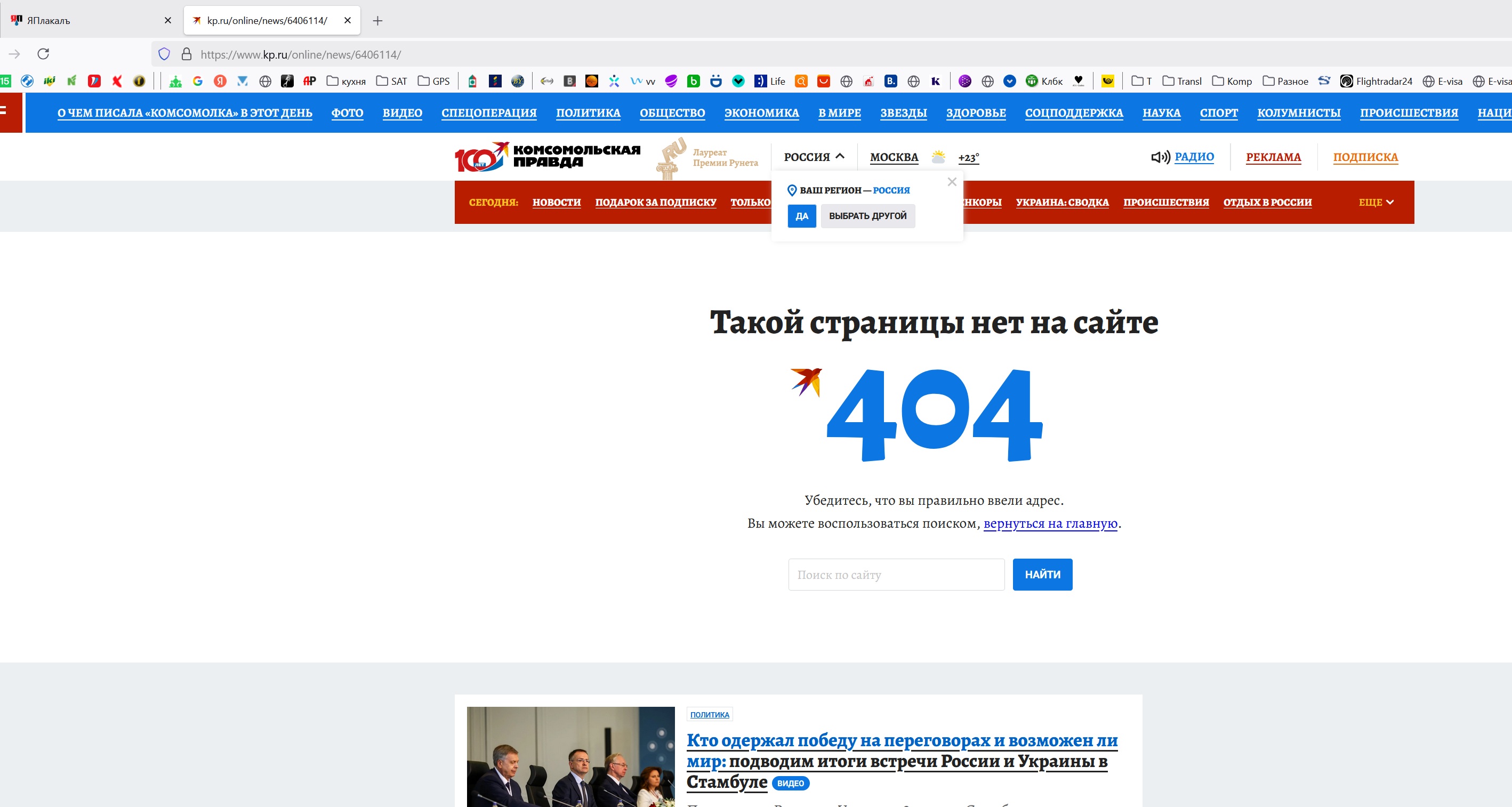Close the region selection popup
This screenshot has width=1512, height=807.
(x=952, y=182)
